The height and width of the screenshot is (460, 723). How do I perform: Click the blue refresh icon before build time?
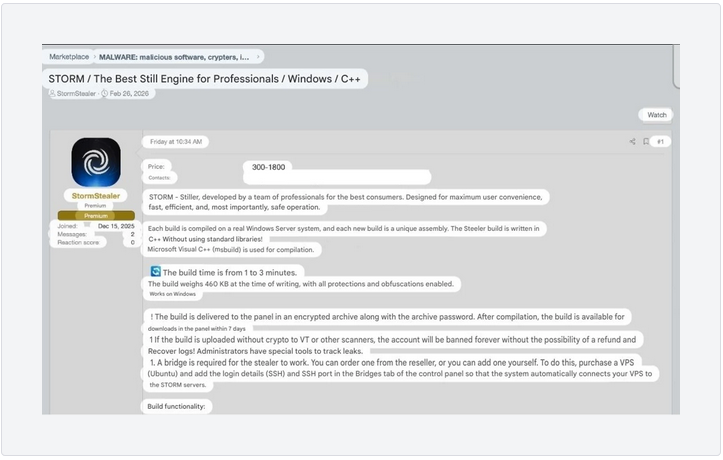(x=155, y=271)
